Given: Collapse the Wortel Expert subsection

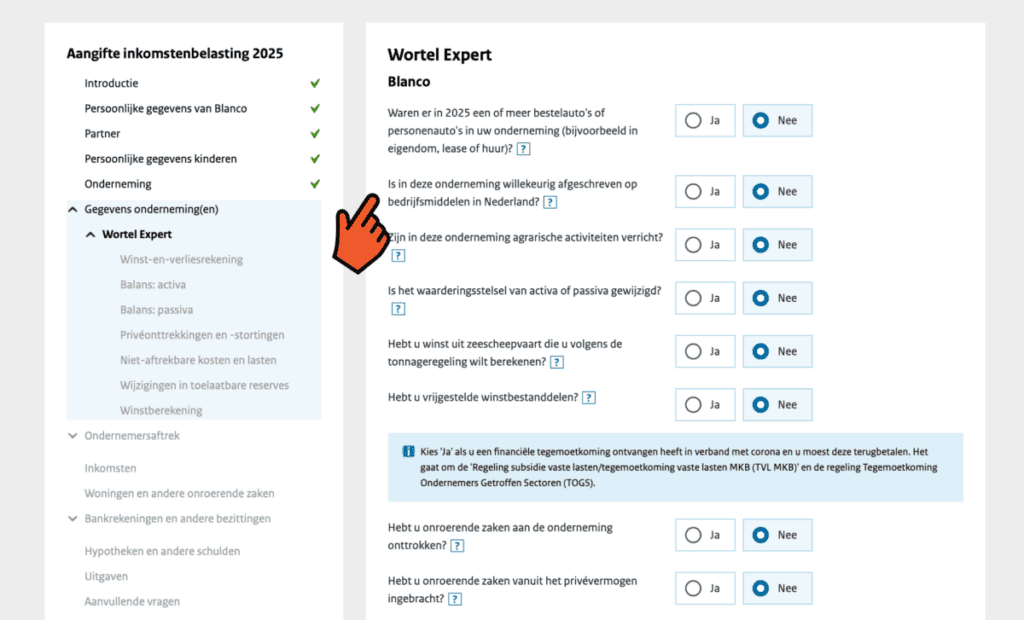Looking at the screenshot, I should tap(91, 235).
